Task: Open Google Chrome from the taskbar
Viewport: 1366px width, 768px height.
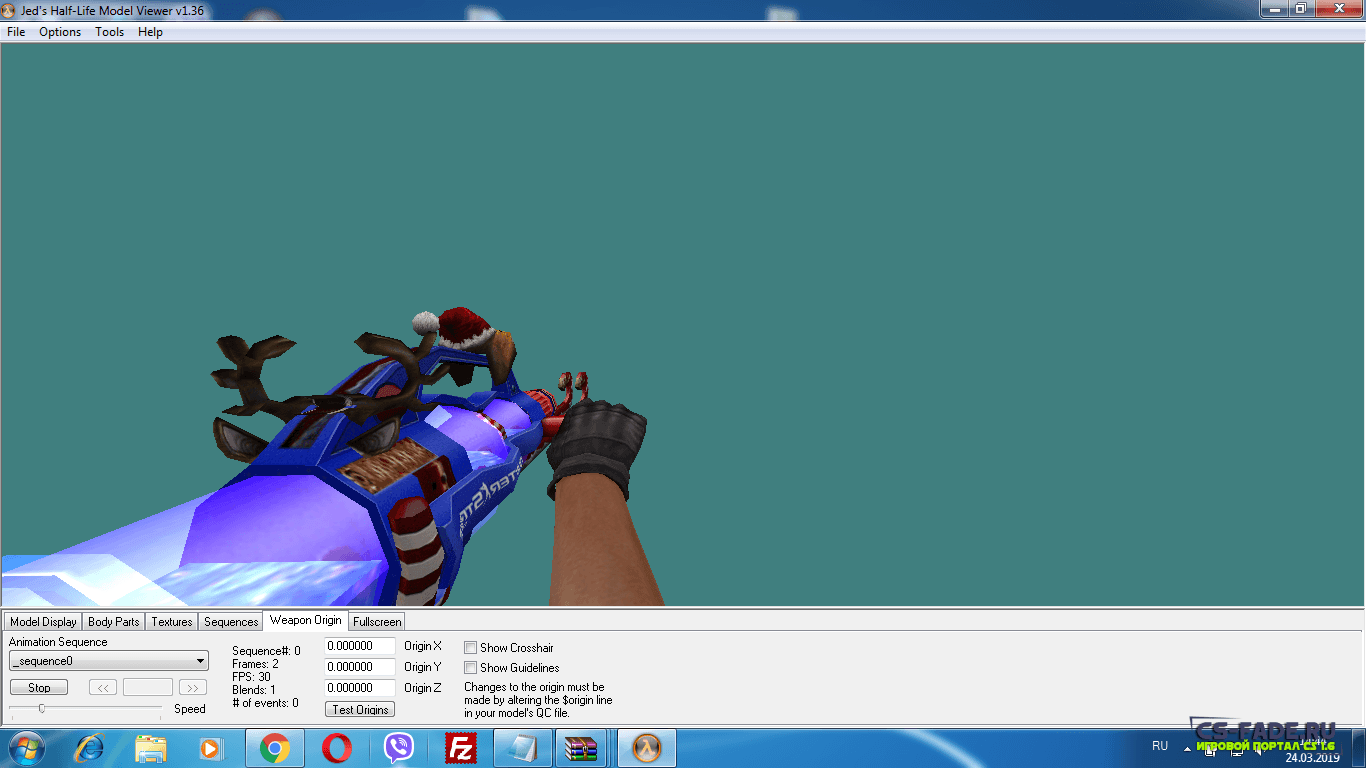Action: click(275, 748)
